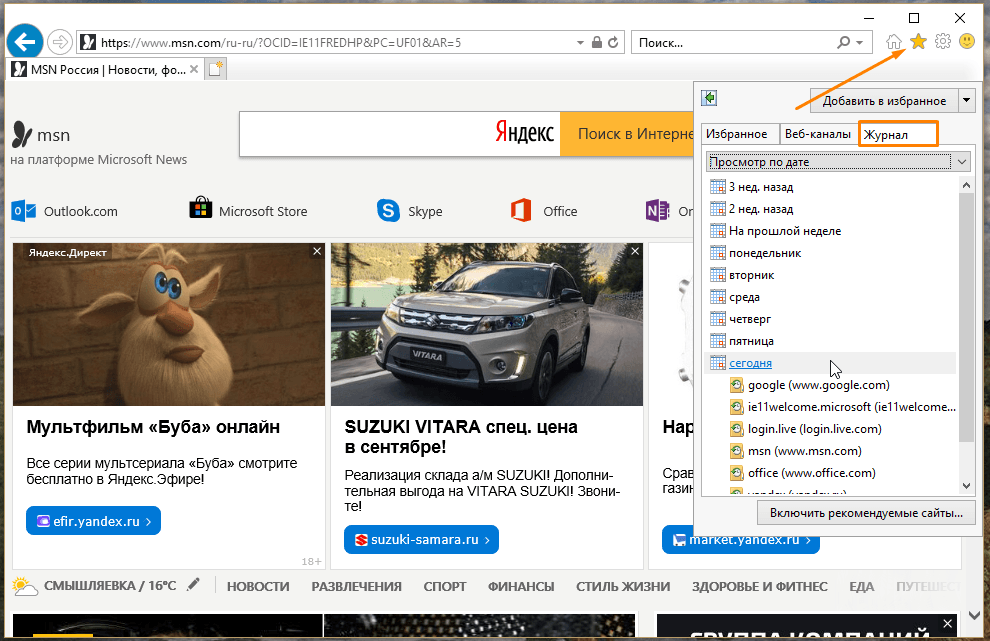Click the calendar icon beside 'пятница'

coord(717,341)
